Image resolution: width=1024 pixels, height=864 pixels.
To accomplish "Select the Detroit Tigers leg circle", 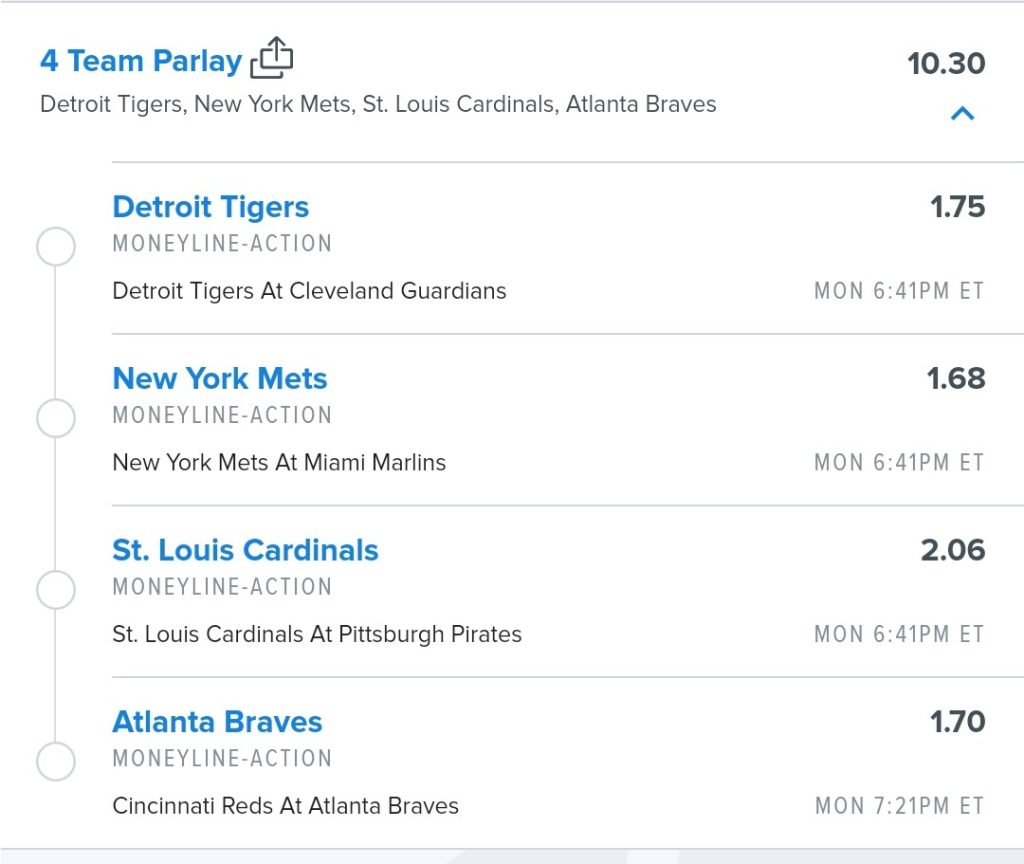I will point(56,246).
